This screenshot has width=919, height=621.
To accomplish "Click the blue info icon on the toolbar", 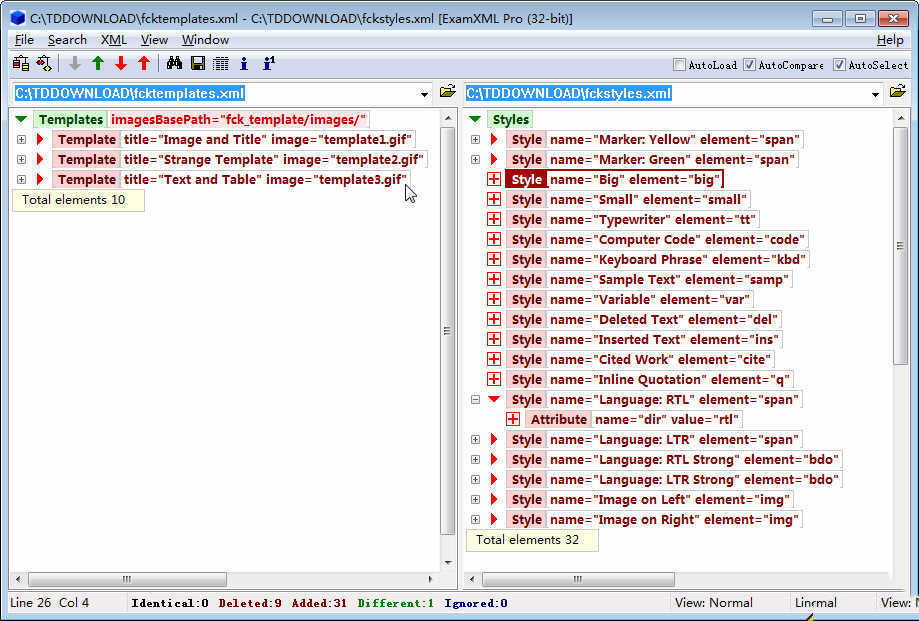I will (243, 62).
